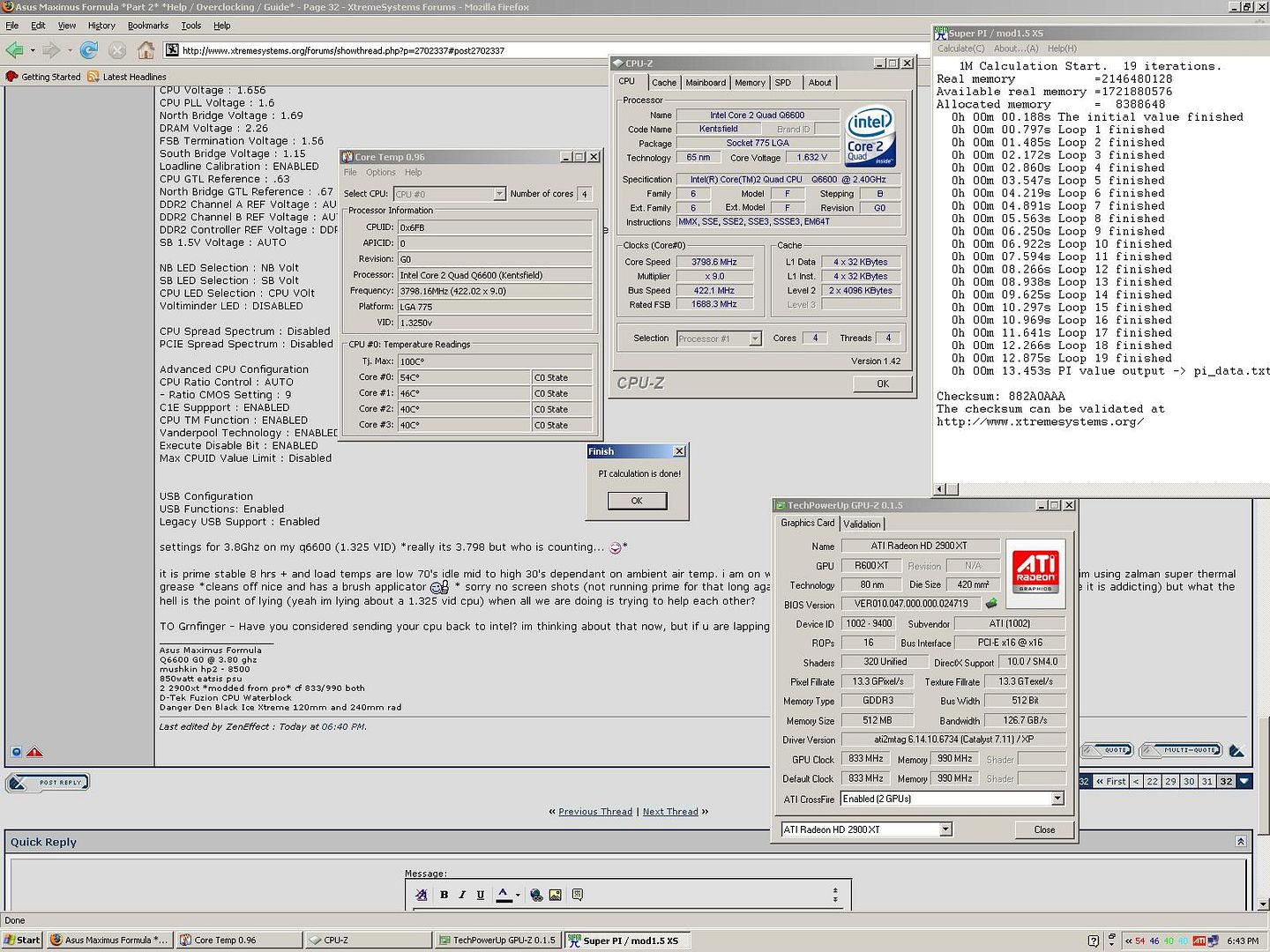Click the Intel Core 2 Quad logo
1270x952 pixels.
870,137
